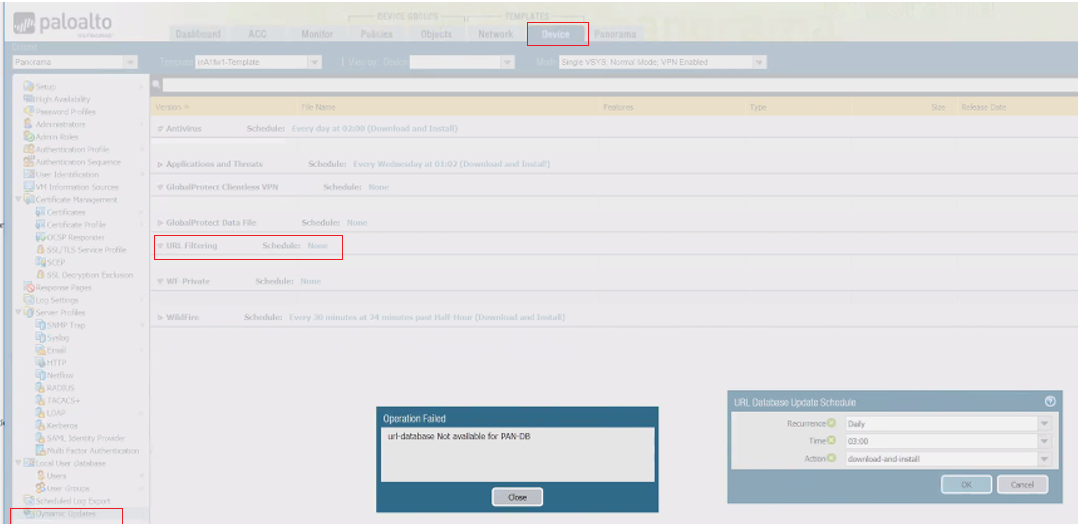
Task: Open SNMP Trap icon
Action: click(40, 325)
